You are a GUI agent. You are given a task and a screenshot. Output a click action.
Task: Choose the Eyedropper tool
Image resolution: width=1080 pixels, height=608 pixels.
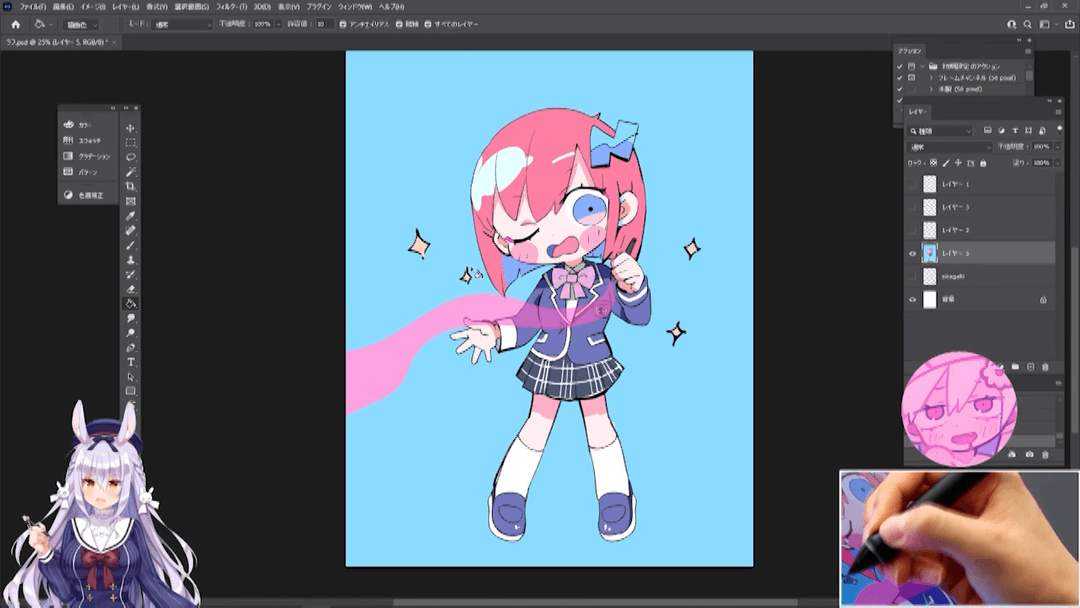coord(131,216)
